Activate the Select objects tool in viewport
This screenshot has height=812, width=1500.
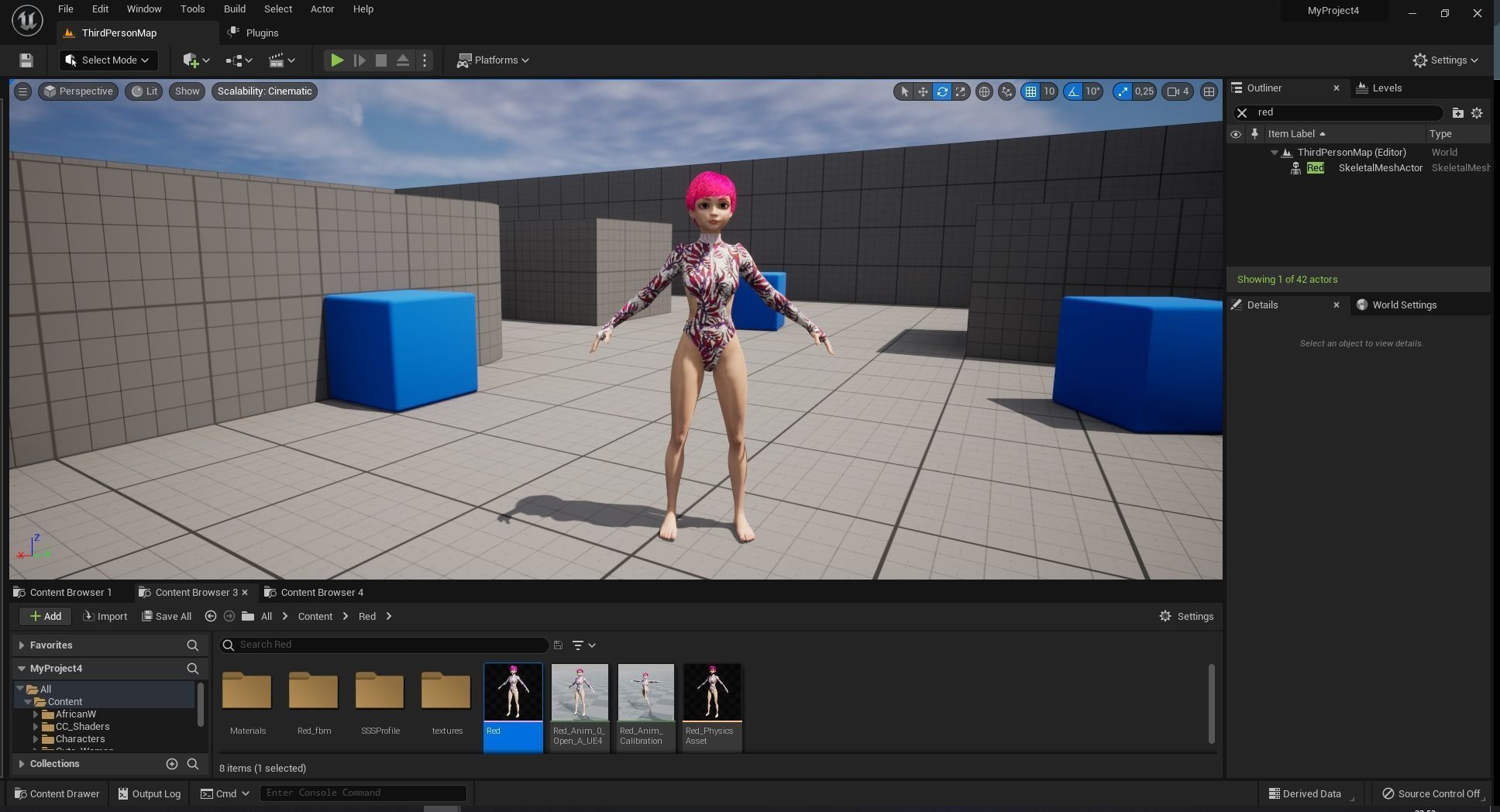pyautogui.click(x=904, y=91)
